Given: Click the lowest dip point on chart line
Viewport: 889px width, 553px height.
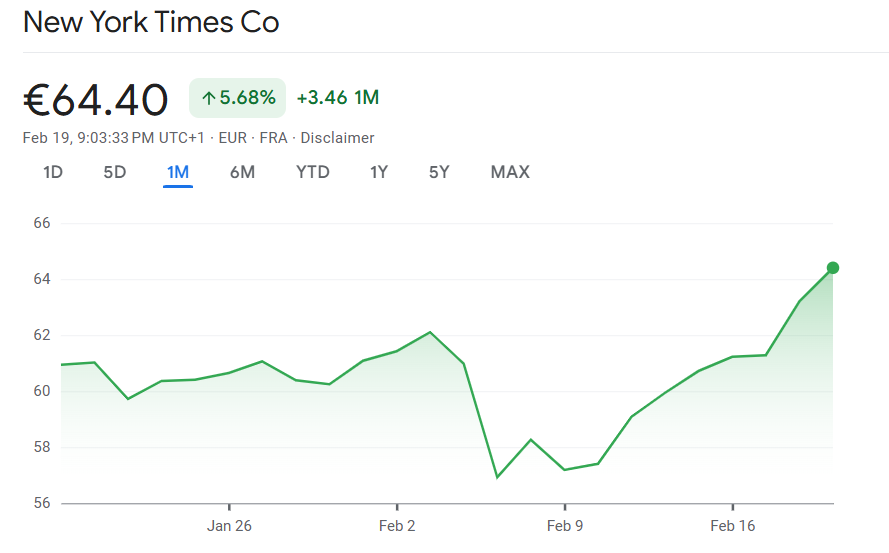Looking at the screenshot, I should point(497,477).
